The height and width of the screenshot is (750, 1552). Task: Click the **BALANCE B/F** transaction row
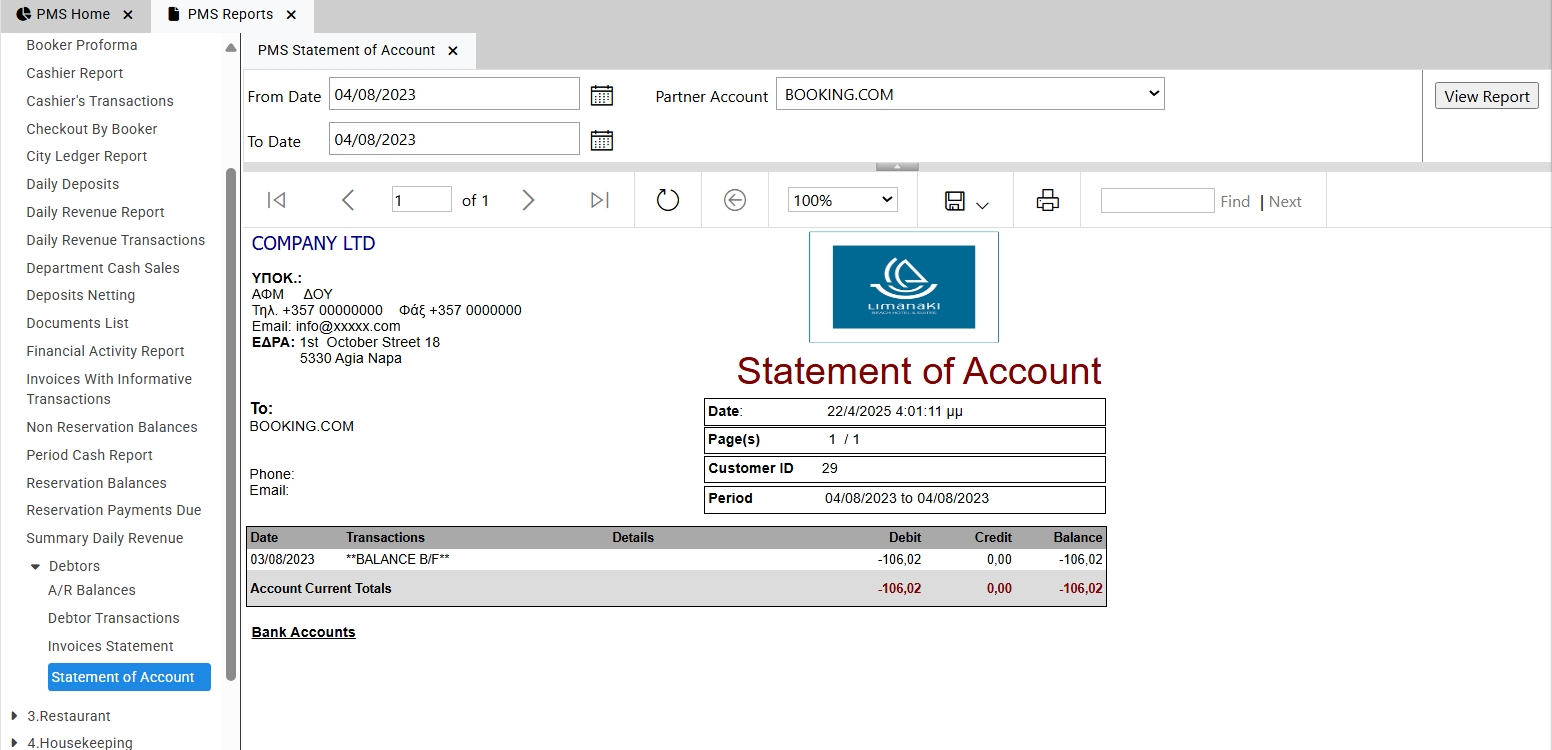coord(676,559)
